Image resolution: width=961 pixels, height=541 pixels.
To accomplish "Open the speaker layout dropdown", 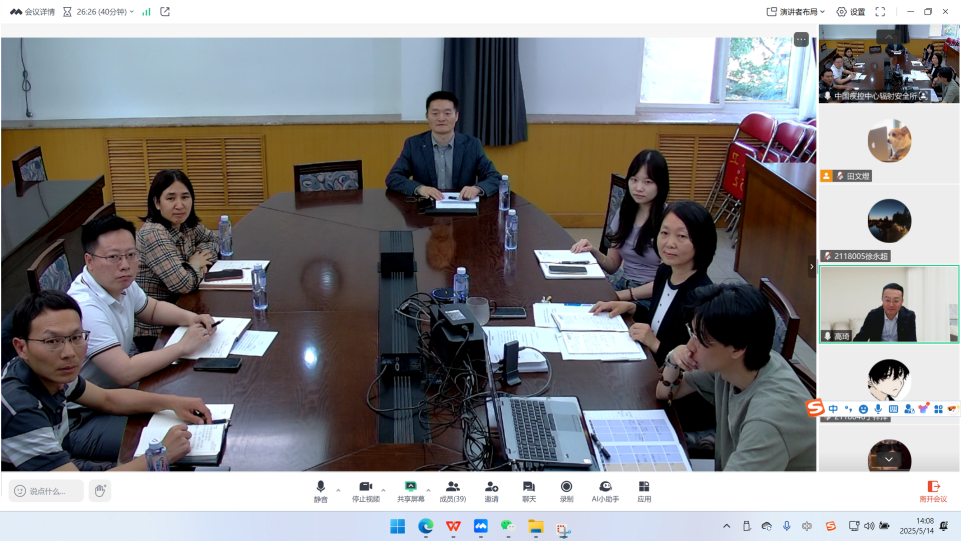I will pyautogui.click(x=796, y=12).
